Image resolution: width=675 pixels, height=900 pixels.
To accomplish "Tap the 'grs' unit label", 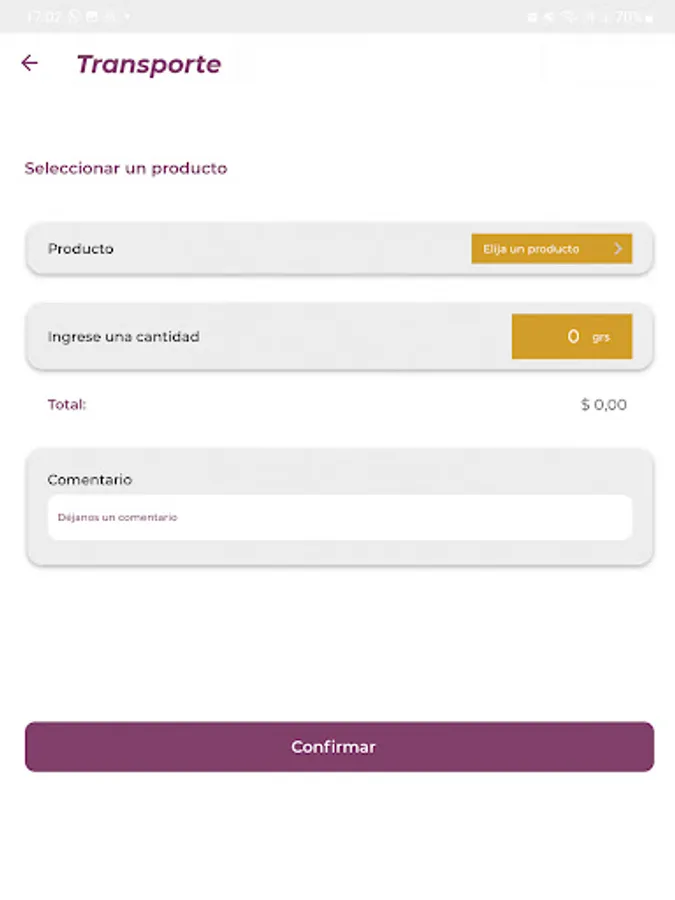I will coord(601,338).
